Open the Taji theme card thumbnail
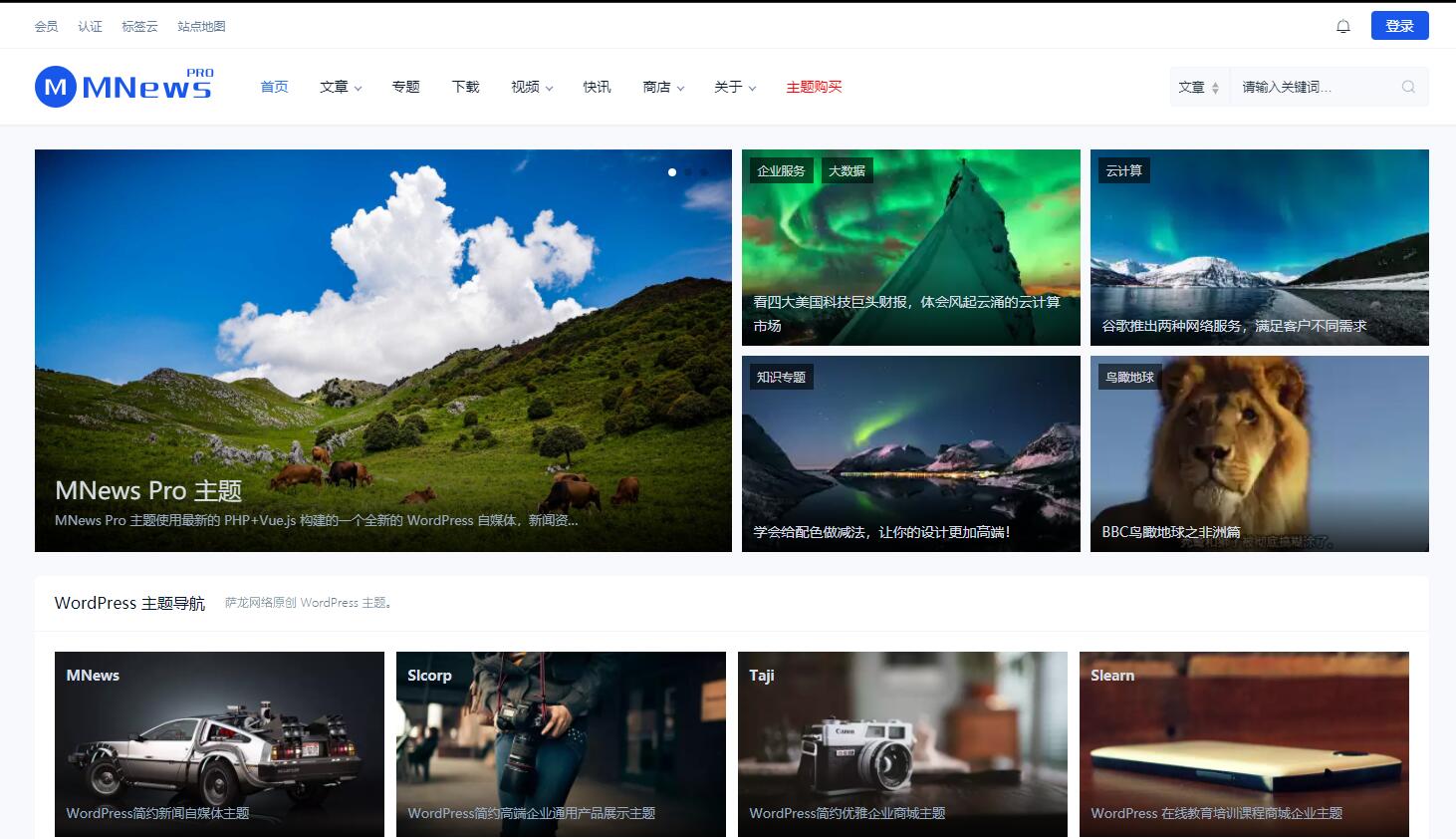 click(902, 744)
